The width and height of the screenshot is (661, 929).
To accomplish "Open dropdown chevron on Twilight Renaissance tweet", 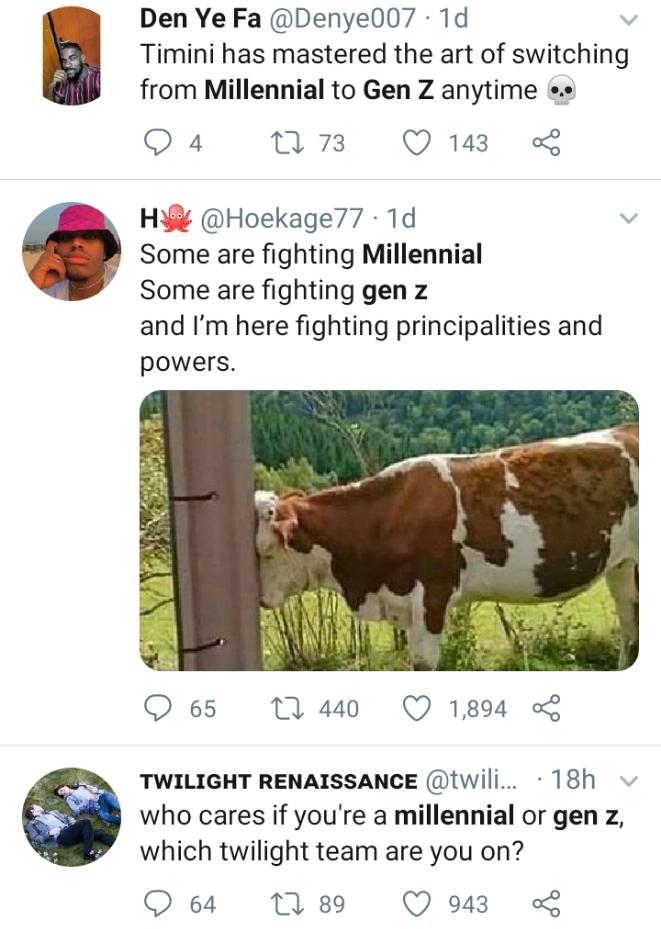I will point(629,781).
